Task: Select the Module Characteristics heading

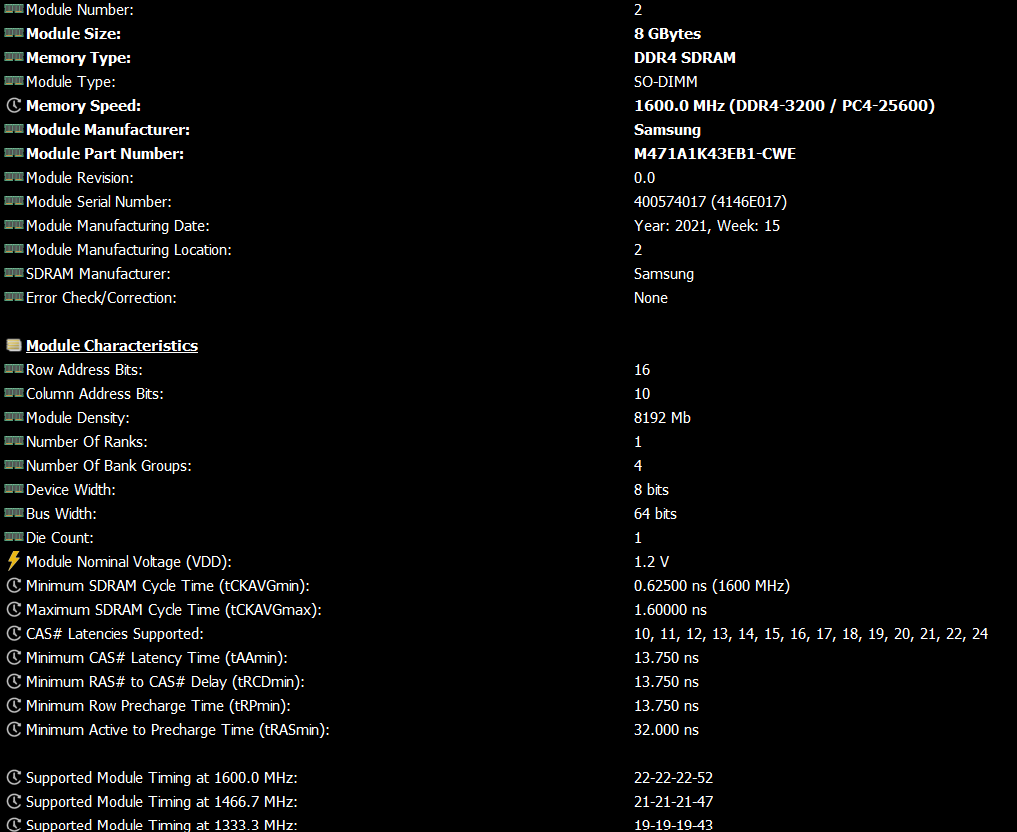Action: [x=112, y=346]
